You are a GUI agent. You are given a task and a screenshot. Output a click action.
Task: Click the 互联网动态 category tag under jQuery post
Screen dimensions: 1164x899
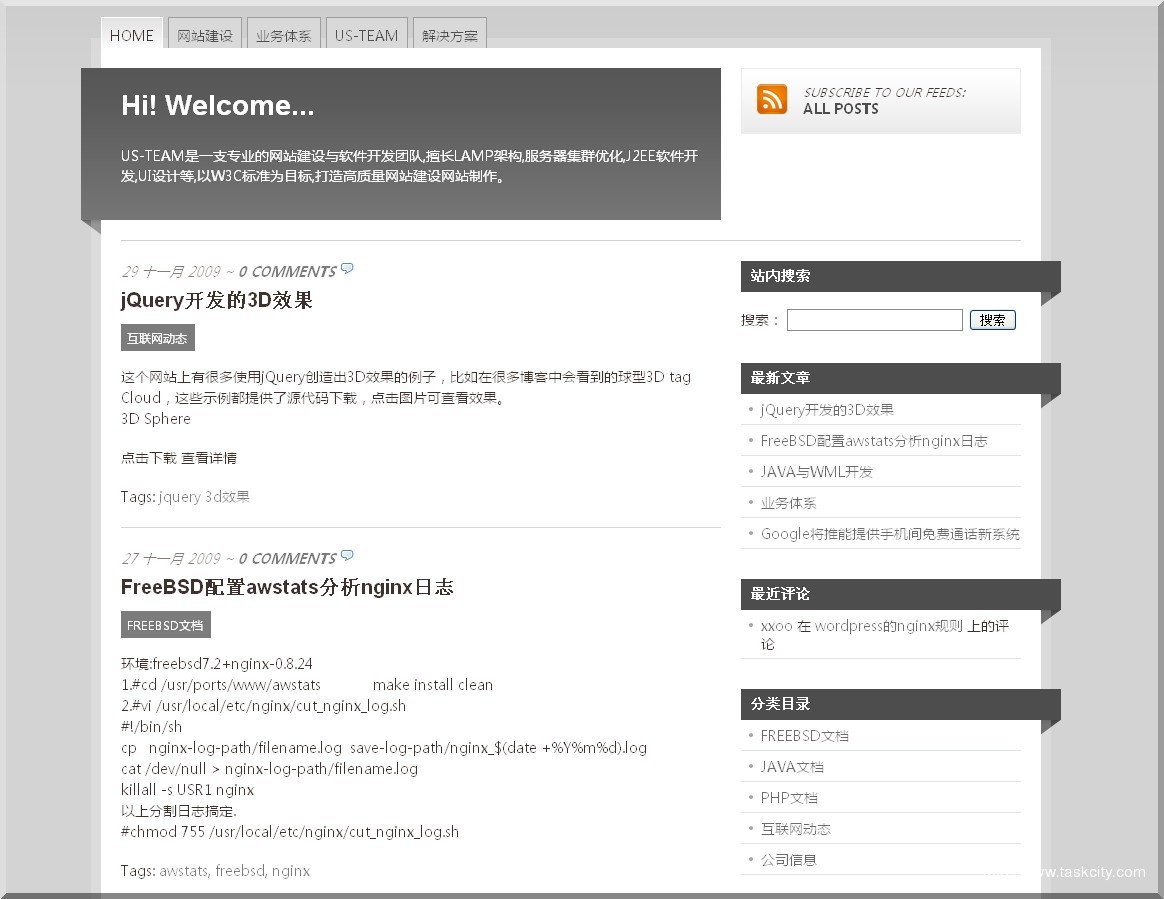[157, 338]
